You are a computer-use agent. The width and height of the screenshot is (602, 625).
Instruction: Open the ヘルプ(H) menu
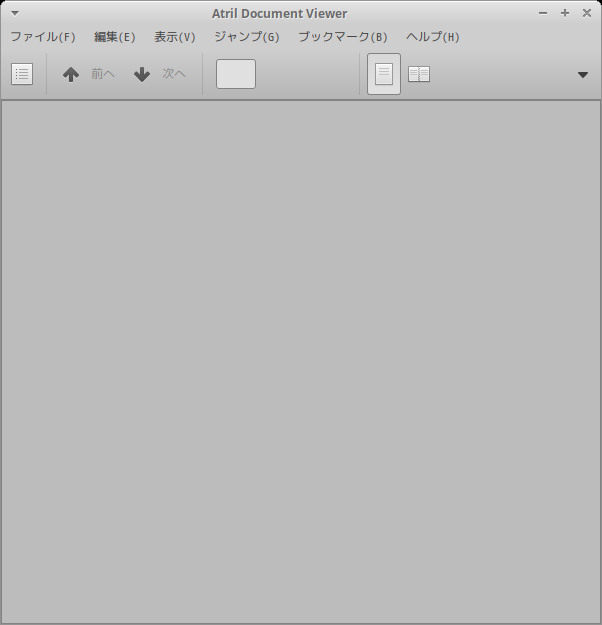tap(433, 37)
